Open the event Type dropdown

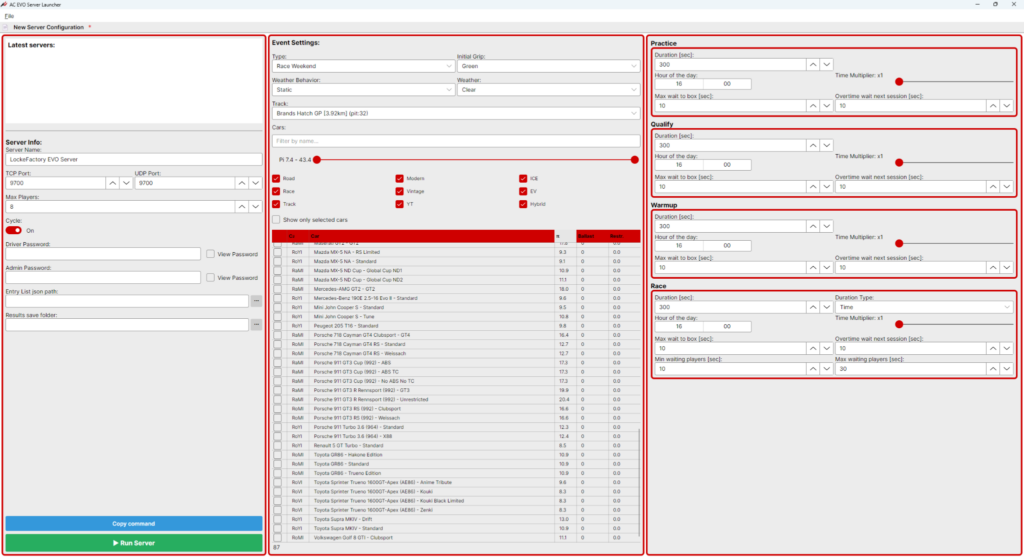pos(363,66)
